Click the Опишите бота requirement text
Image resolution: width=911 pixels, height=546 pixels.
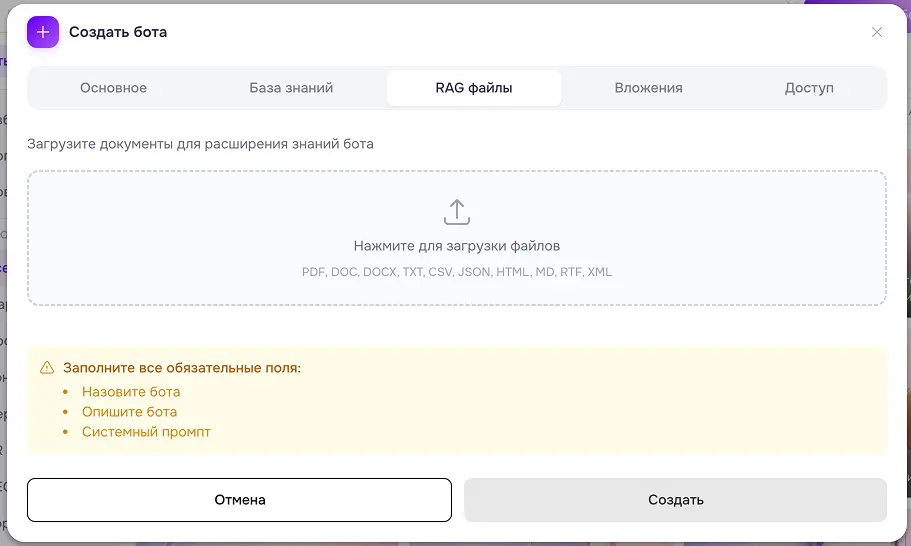click(x=129, y=412)
